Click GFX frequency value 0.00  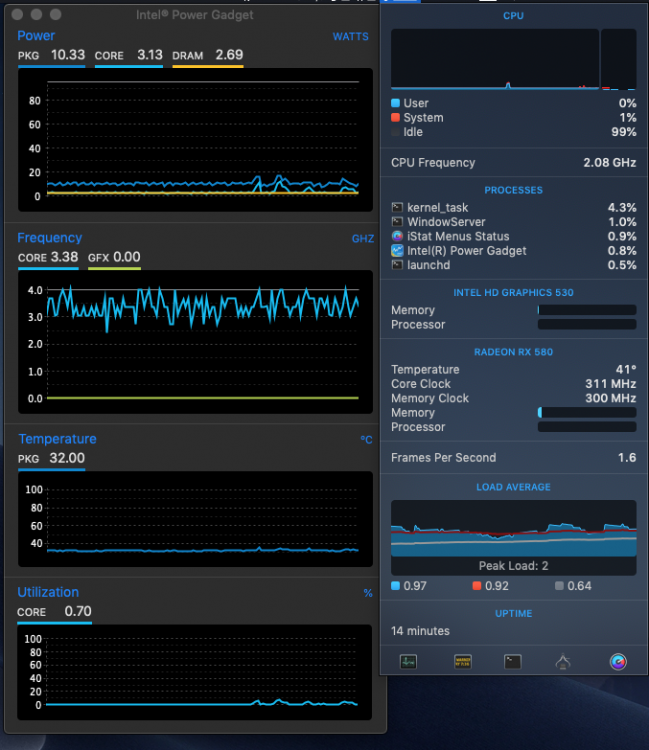127,257
